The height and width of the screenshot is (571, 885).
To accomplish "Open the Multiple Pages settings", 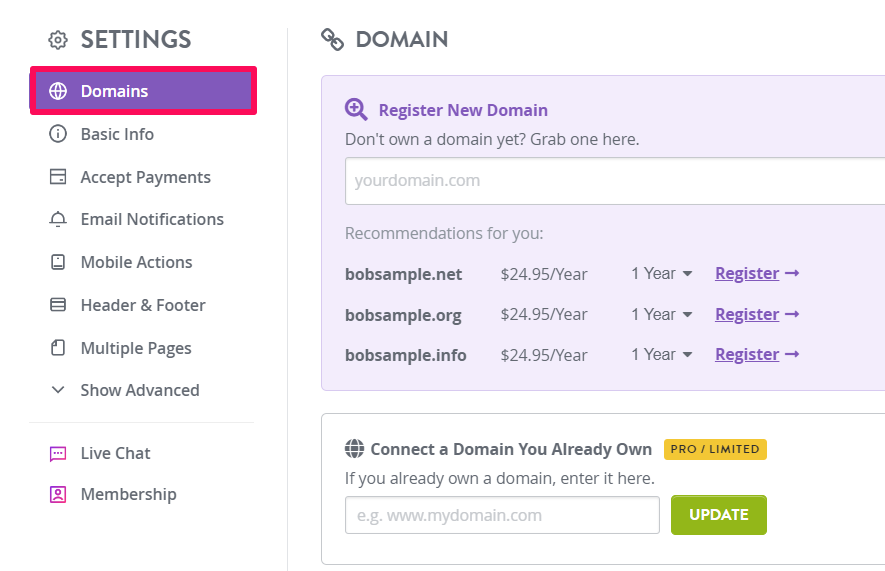I will point(136,348).
